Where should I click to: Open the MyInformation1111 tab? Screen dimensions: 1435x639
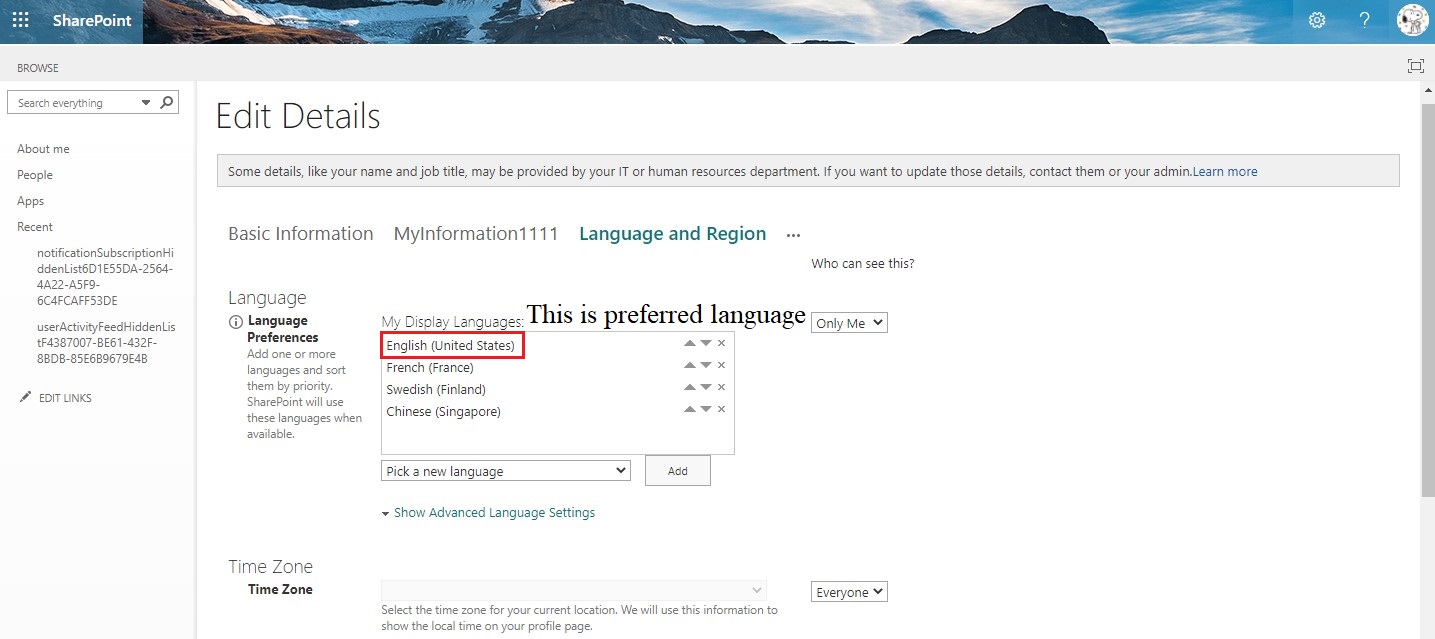(476, 233)
